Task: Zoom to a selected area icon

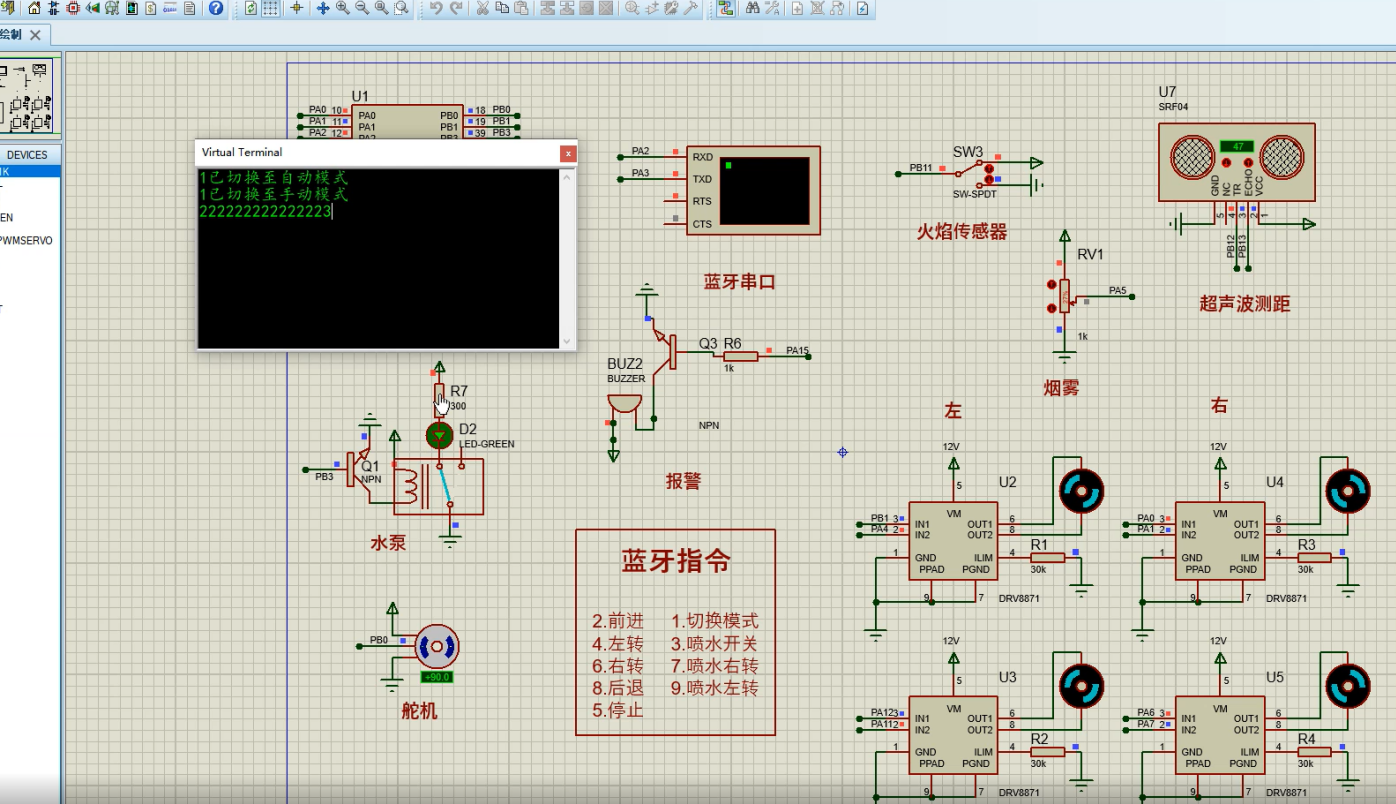Action: click(401, 8)
